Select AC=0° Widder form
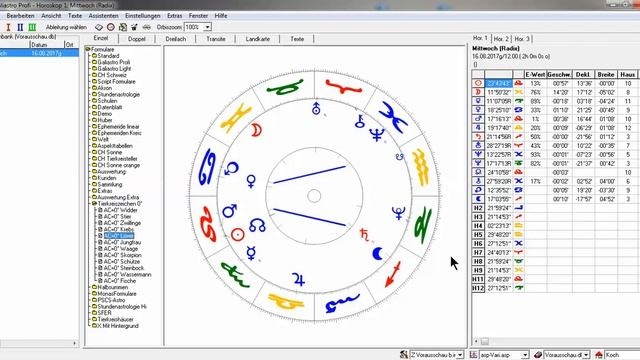640x360 pixels. click(120, 210)
